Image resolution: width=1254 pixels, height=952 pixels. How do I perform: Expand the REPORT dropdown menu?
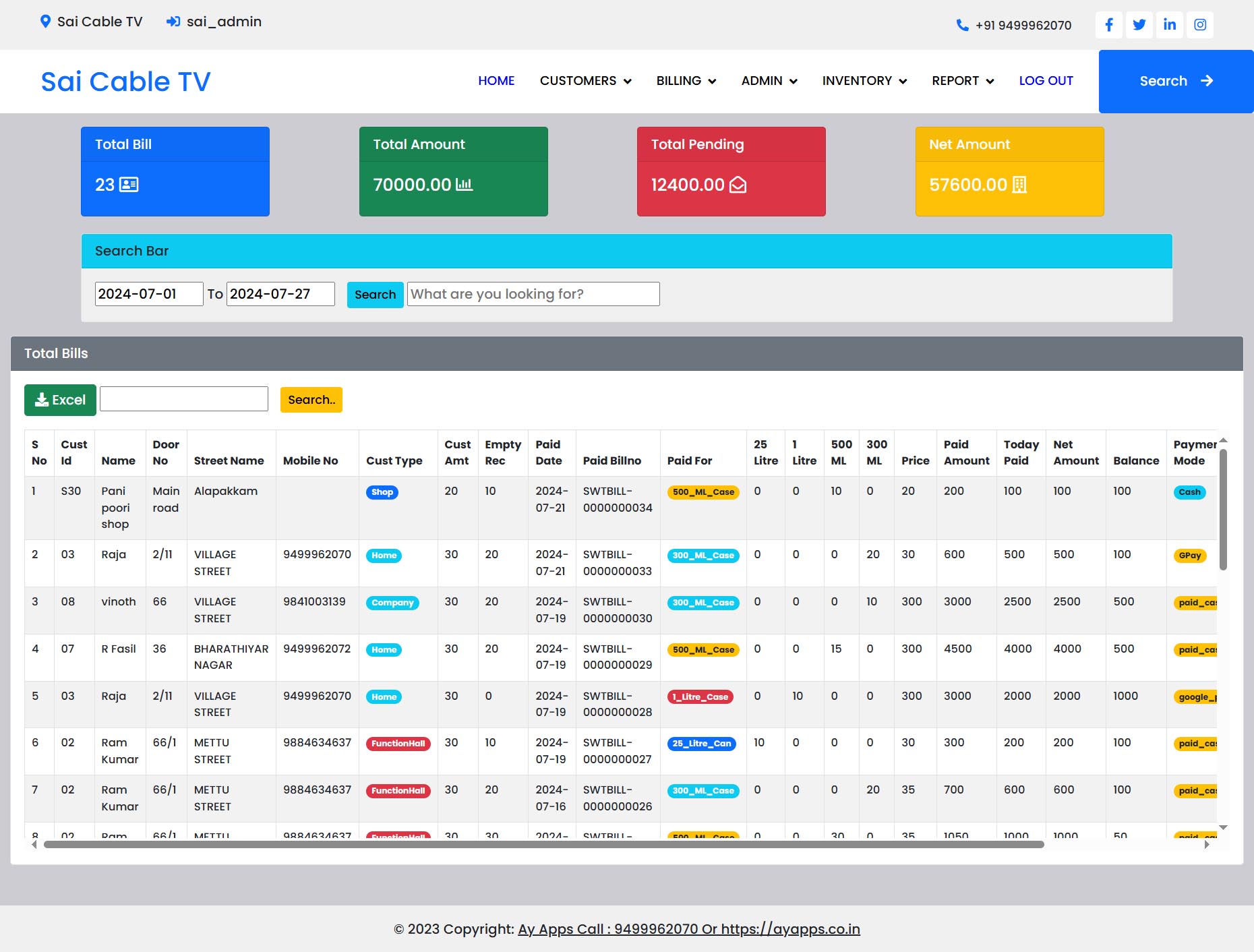[962, 81]
